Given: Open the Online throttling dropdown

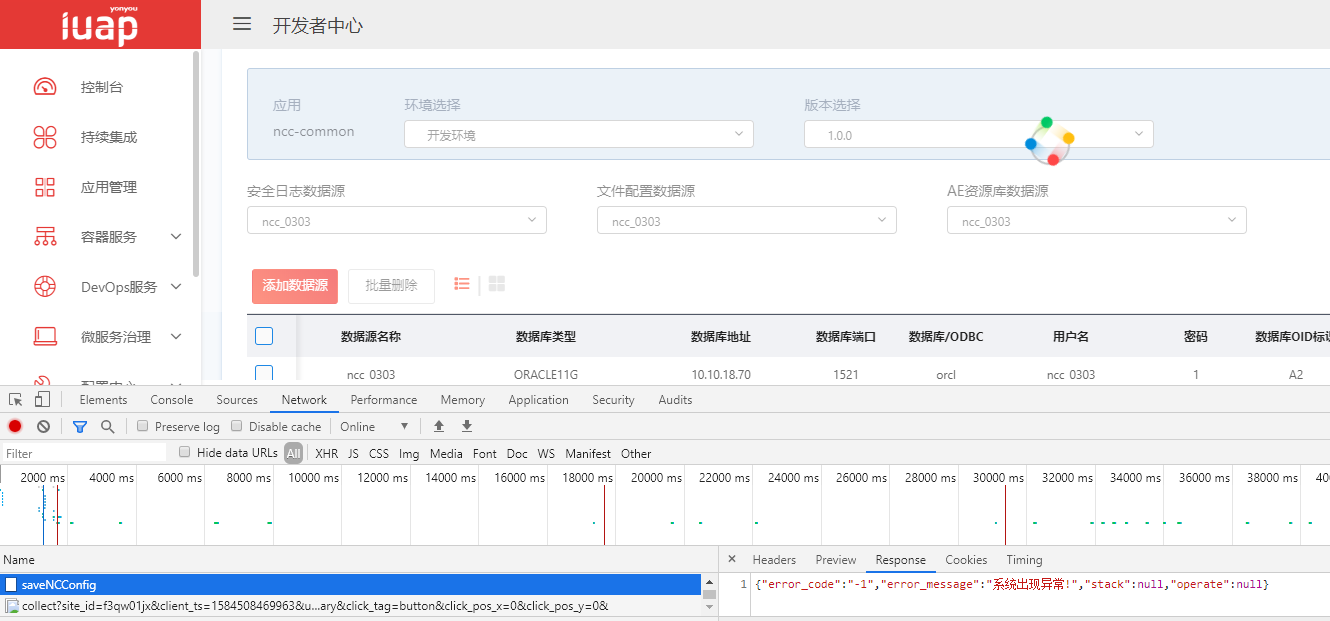Looking at the screenshot, I should tap(374, 426).
